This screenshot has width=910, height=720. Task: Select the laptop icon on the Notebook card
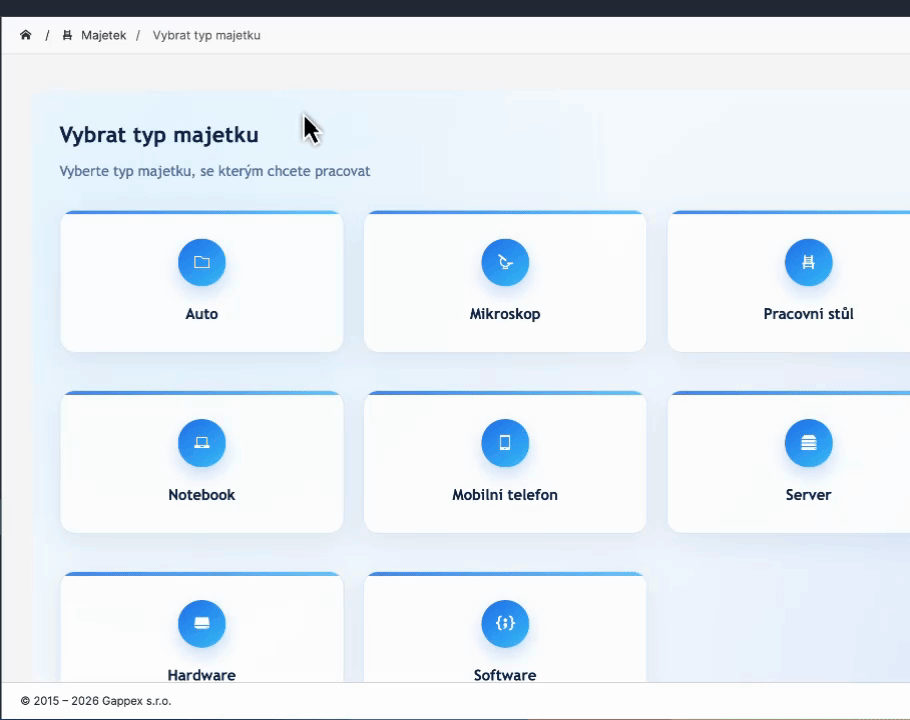[202, 443]
